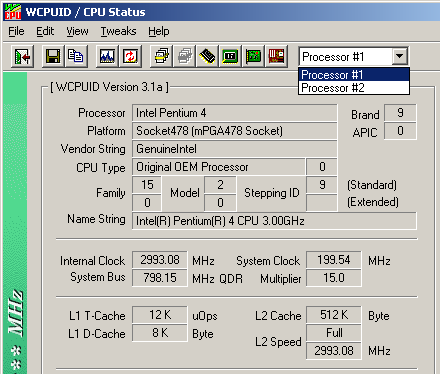Click the MHz QDR label
Image resolution: width=440 pixels, height=374 pixels.
coord(218,279)
